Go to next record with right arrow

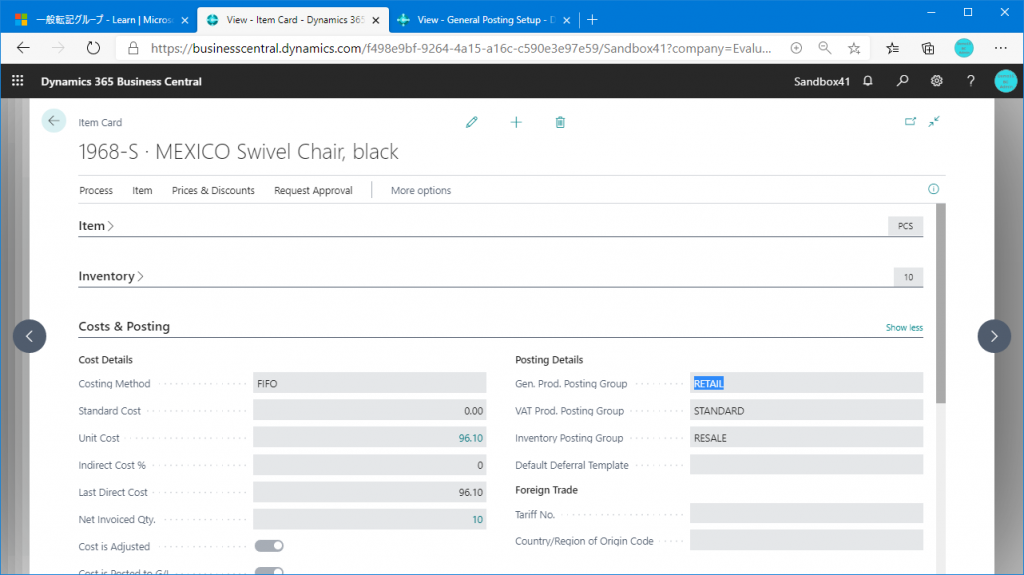(x=994, y=336)
